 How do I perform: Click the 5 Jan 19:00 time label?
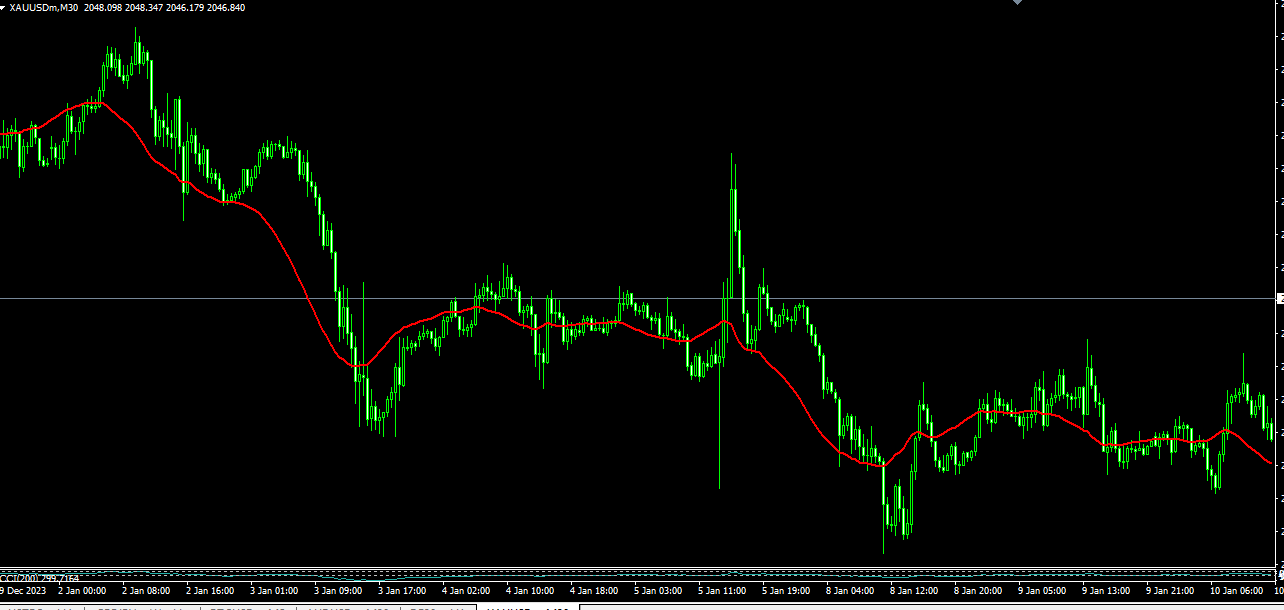786,591
